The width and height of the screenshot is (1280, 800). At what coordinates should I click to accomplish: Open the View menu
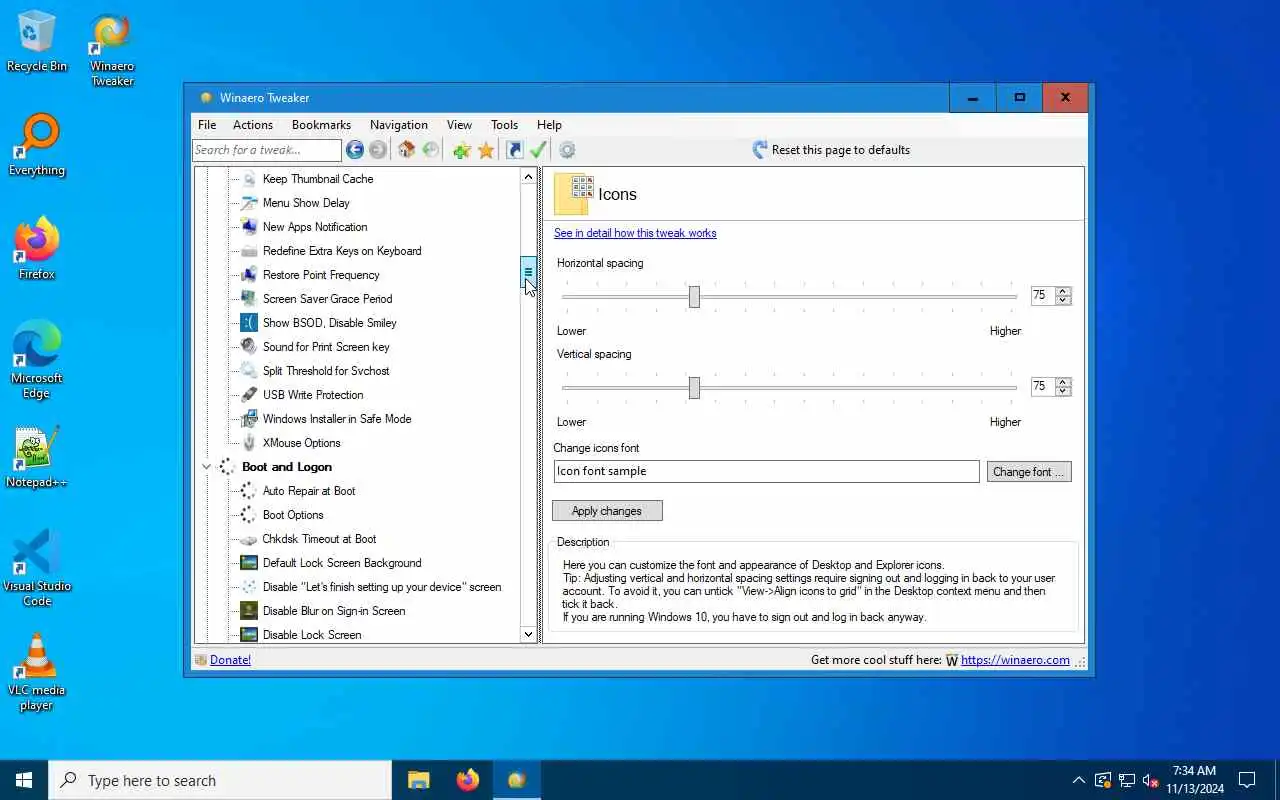pyautogui.click(x=459, y=125)
